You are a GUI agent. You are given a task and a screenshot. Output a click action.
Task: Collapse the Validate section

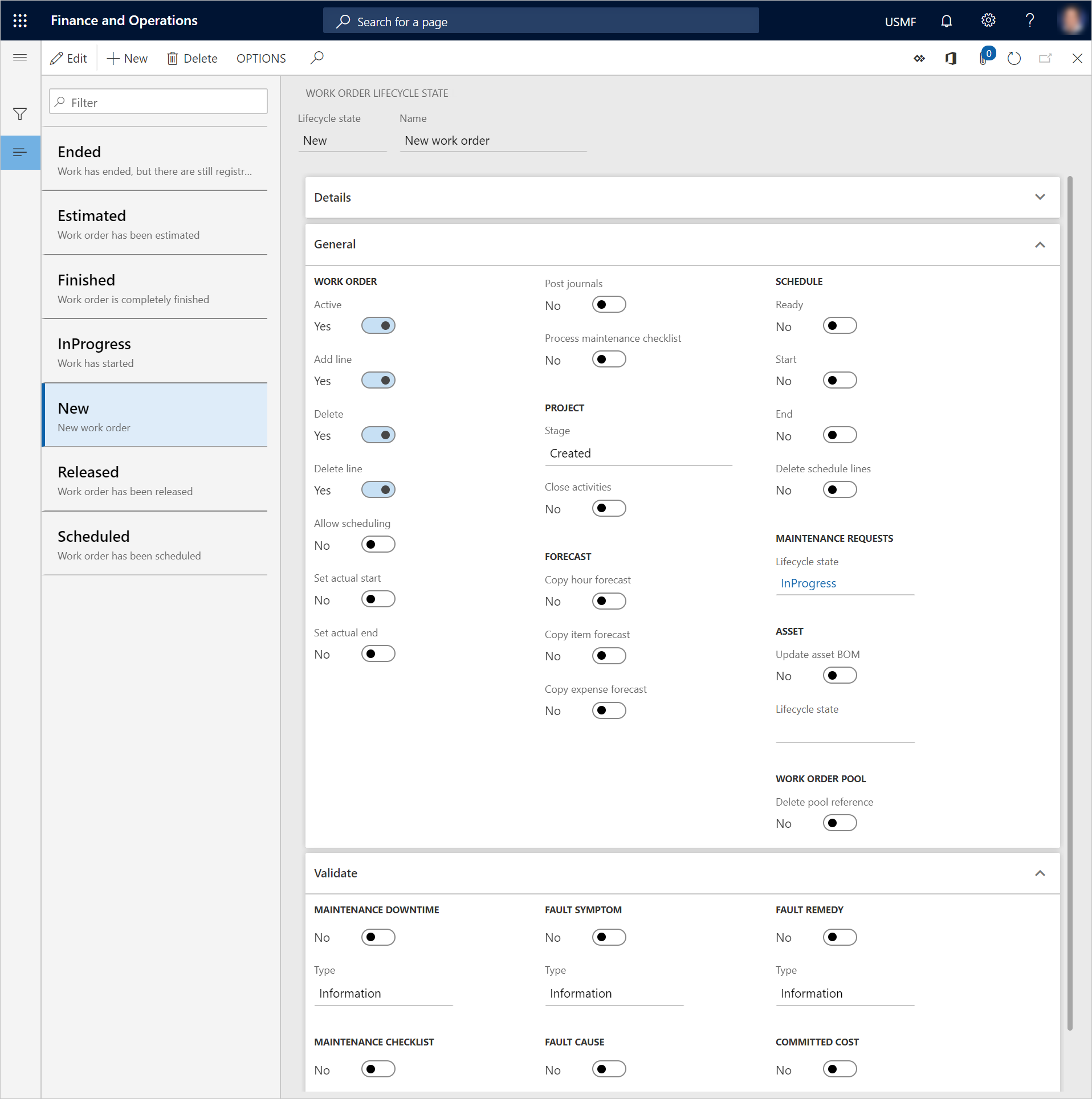[x=1040, y=873]
